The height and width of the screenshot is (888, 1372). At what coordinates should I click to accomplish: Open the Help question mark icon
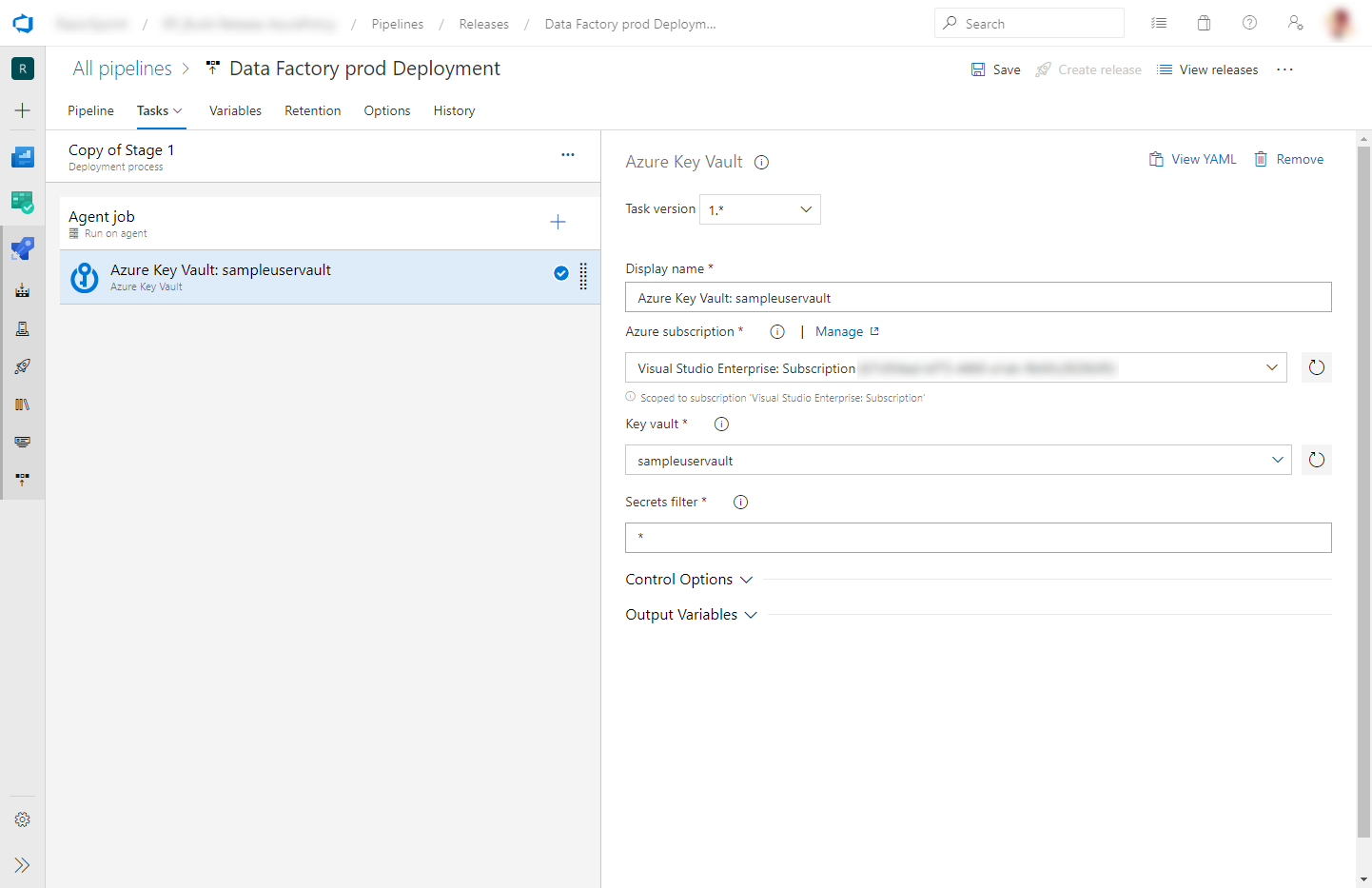coord(1250,23)
